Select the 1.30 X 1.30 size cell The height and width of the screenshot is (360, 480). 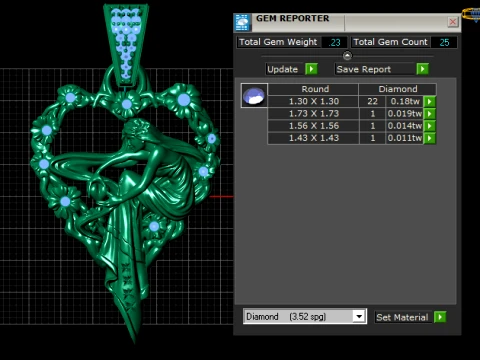[313, 101]
